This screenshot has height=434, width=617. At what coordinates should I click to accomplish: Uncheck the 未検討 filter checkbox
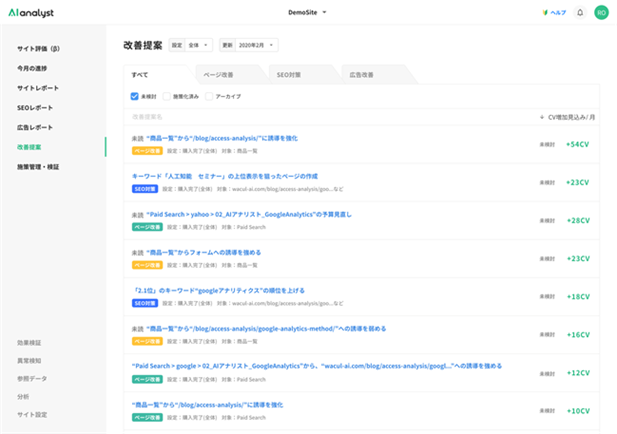tap(135, 96)
